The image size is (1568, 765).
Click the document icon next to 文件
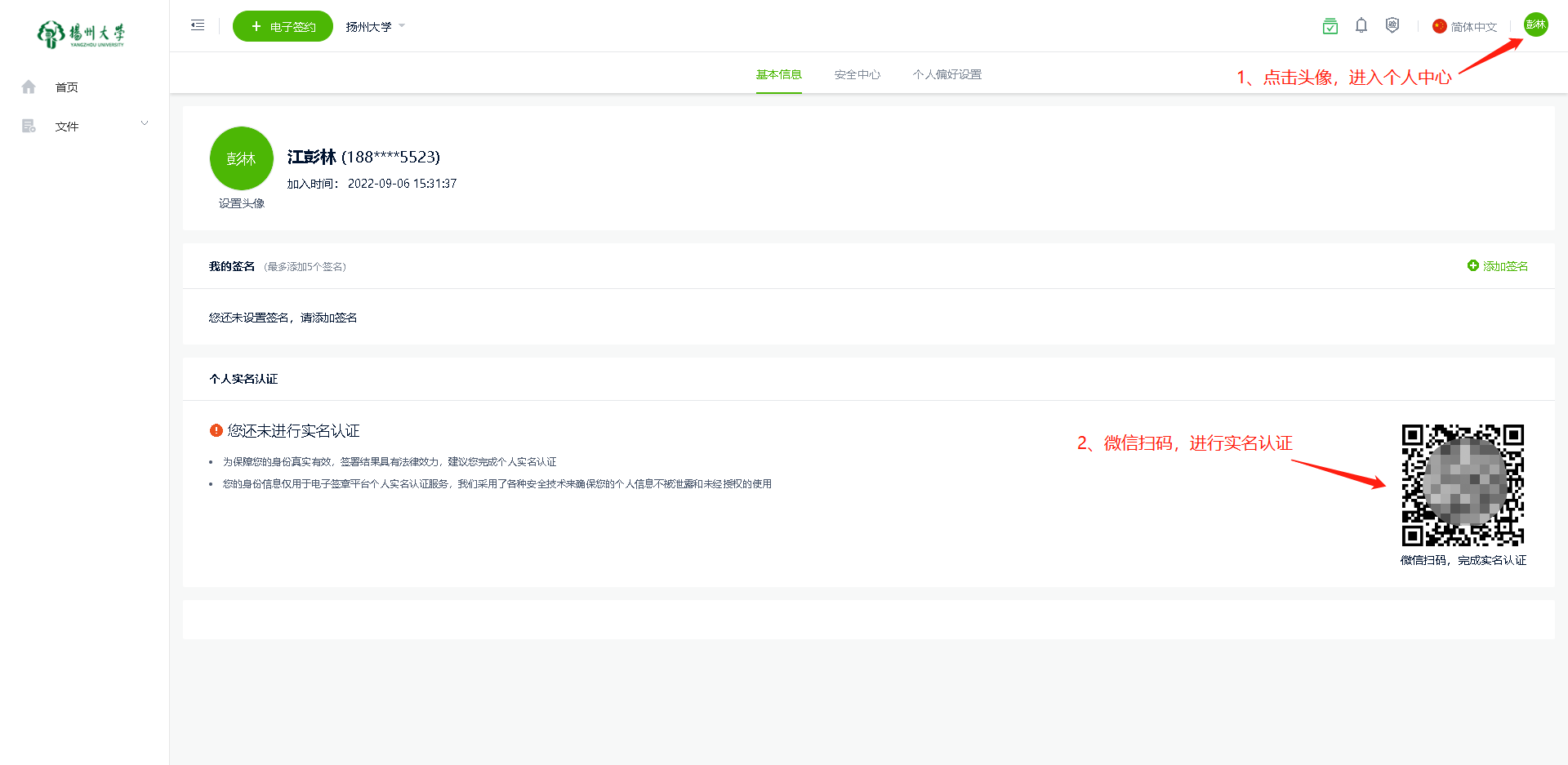point(29,127)
